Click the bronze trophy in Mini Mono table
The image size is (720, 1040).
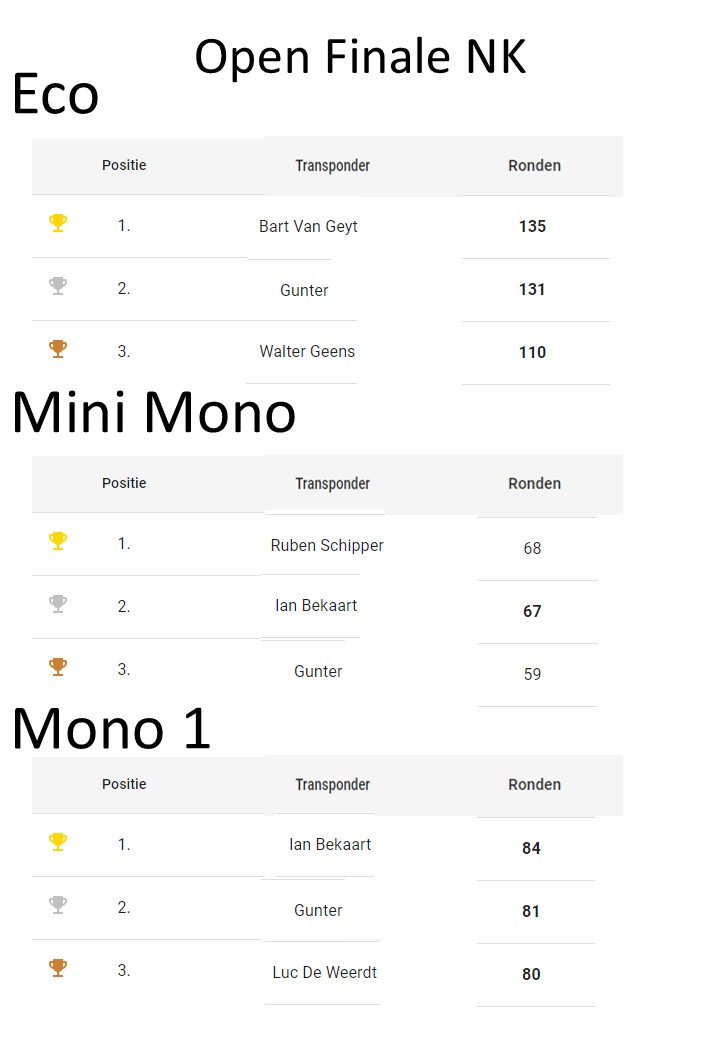point(58,667)
